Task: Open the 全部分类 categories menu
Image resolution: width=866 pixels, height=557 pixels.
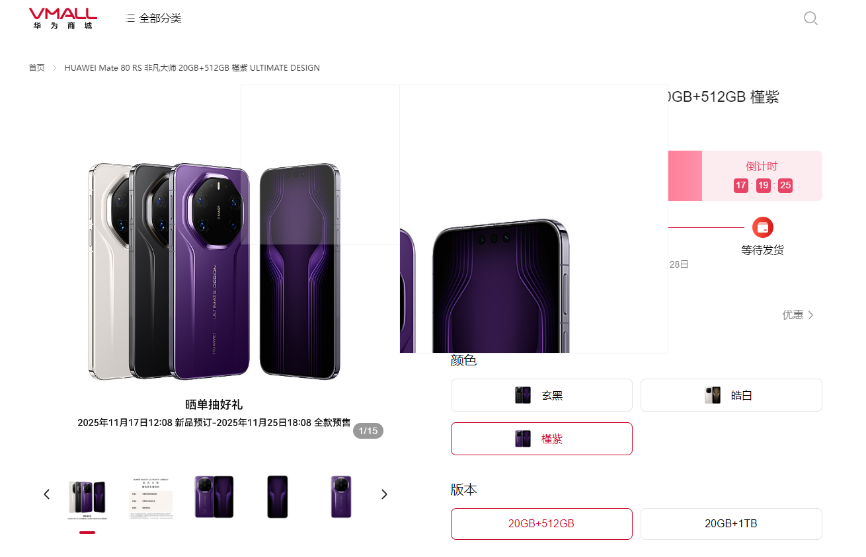Action: coord(154,18)
